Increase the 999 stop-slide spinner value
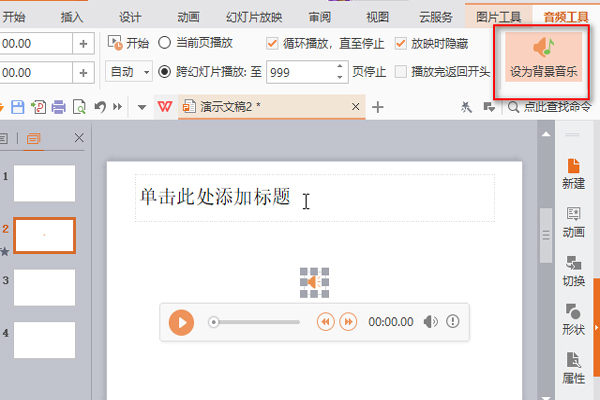 (x=340, y=66)
